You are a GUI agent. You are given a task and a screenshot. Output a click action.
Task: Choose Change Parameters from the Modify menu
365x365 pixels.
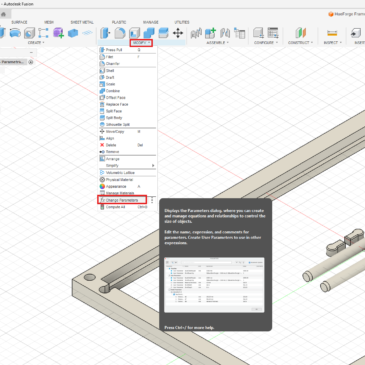click(122, 200)
